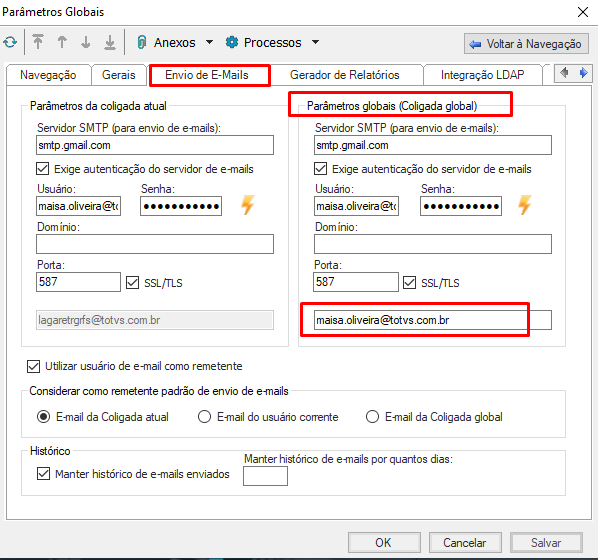Screen dimensions: 598x560
Task: Click Servidor SMTP field of coligada atual
Action: (x=155, y=145)
